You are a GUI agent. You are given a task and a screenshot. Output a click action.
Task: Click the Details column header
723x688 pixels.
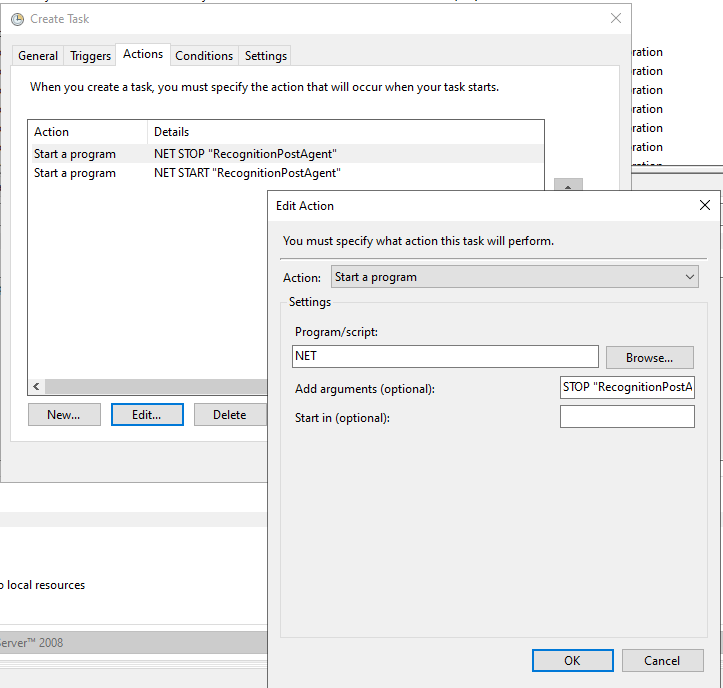[346, 132]
